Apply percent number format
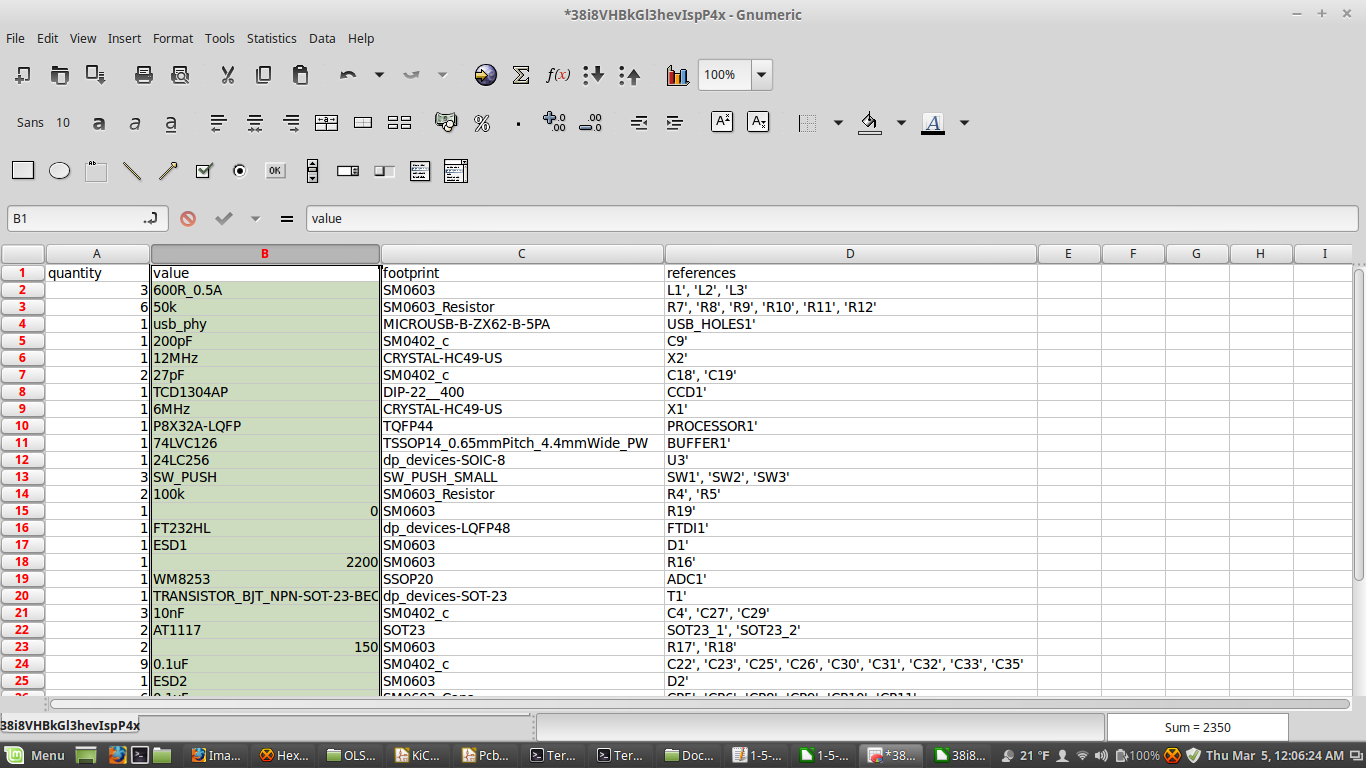 [x=482, y=123]
